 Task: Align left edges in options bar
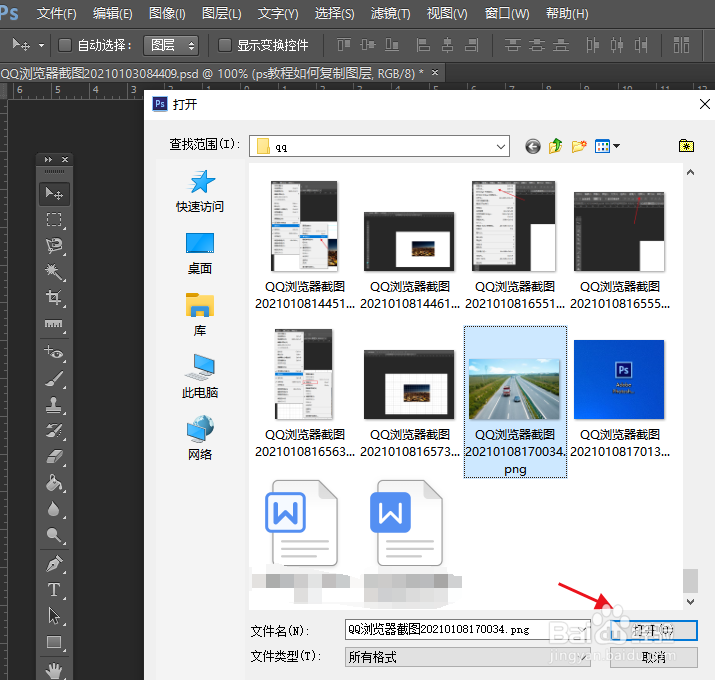point(423,45)
